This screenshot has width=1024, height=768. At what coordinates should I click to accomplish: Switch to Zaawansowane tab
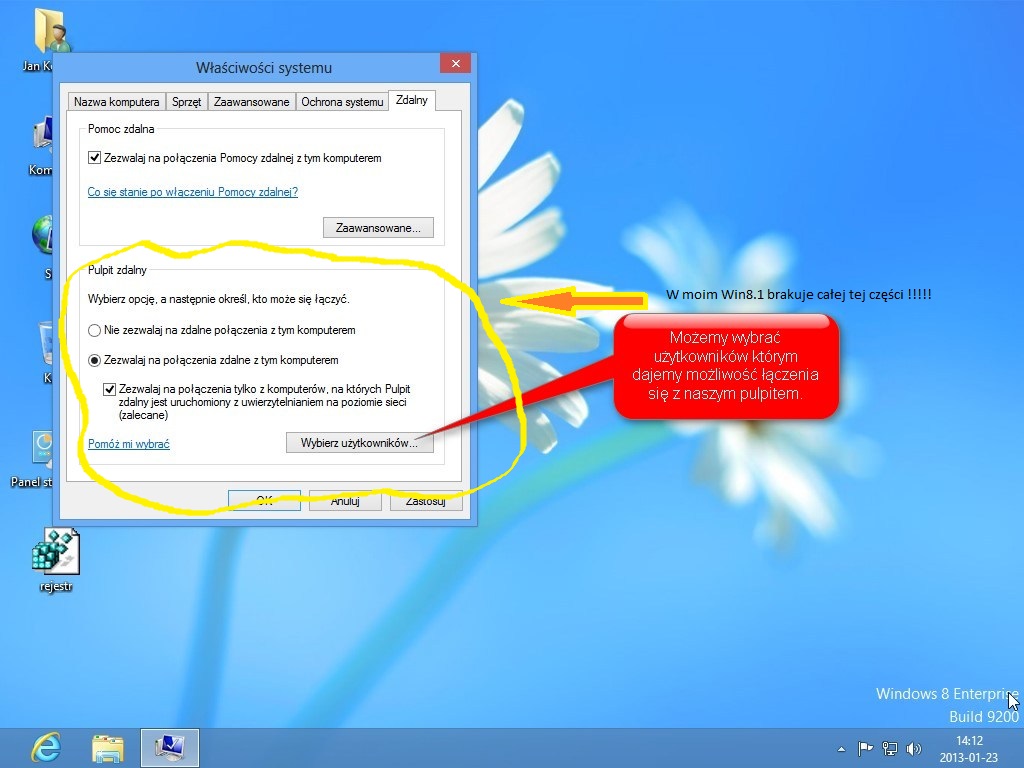(x=251, y=102)
